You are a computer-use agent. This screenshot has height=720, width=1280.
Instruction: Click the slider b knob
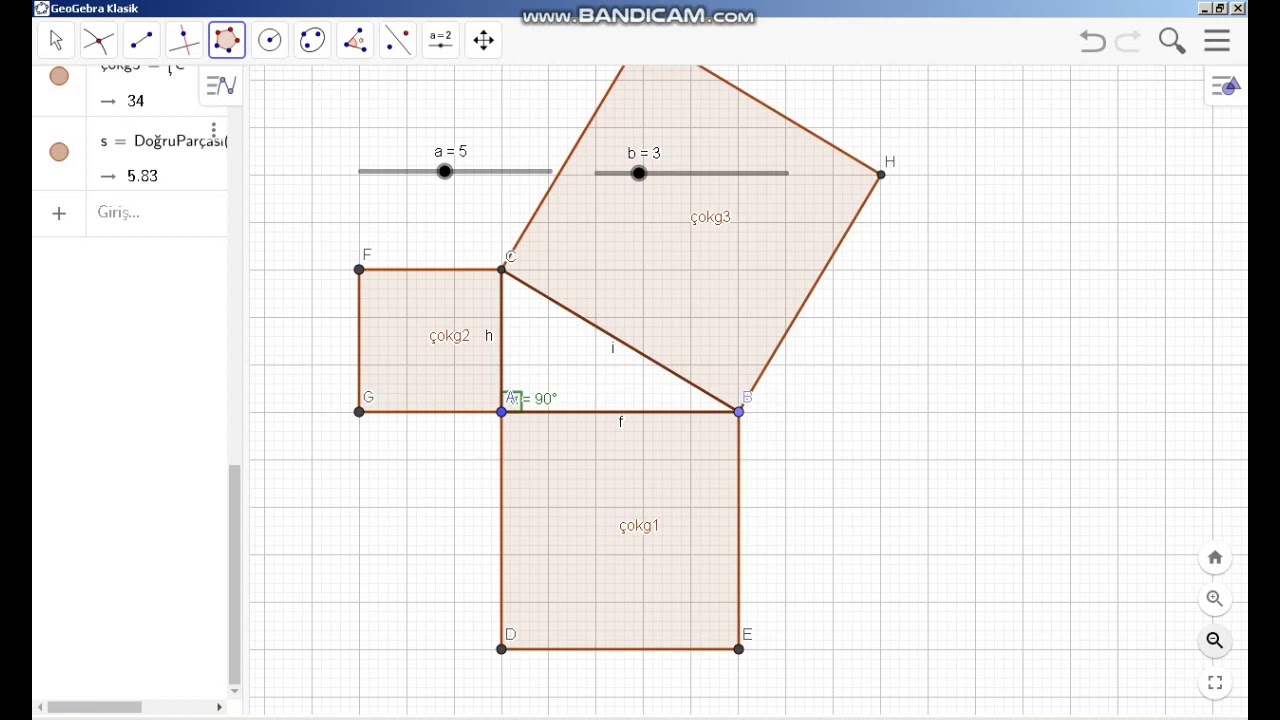[639, 173]
